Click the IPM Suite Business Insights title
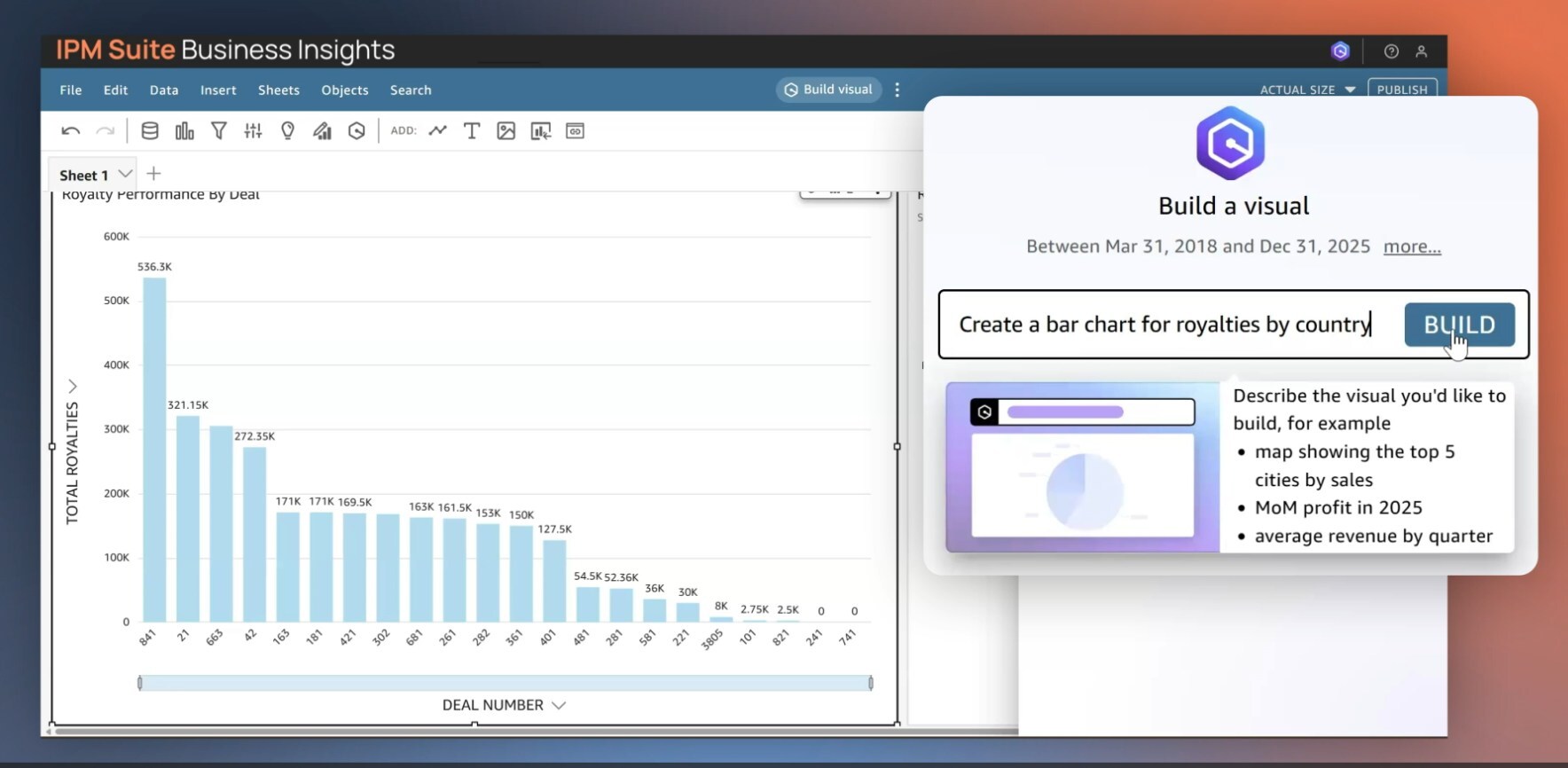This screenshot has height=768, width=1568. 225,51
